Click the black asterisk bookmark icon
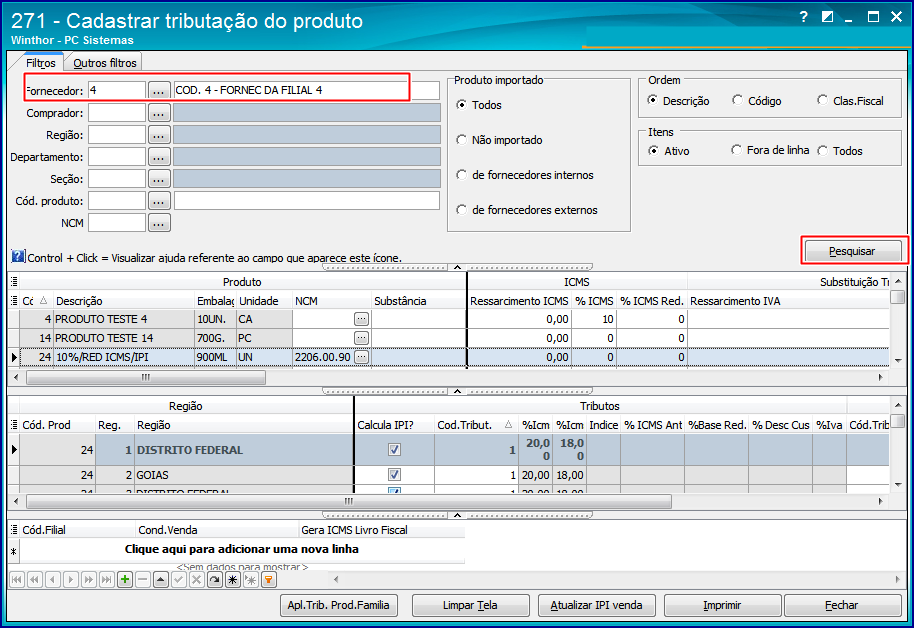The width and height of the screenshot is (914, 628). (x=233, y=580)
